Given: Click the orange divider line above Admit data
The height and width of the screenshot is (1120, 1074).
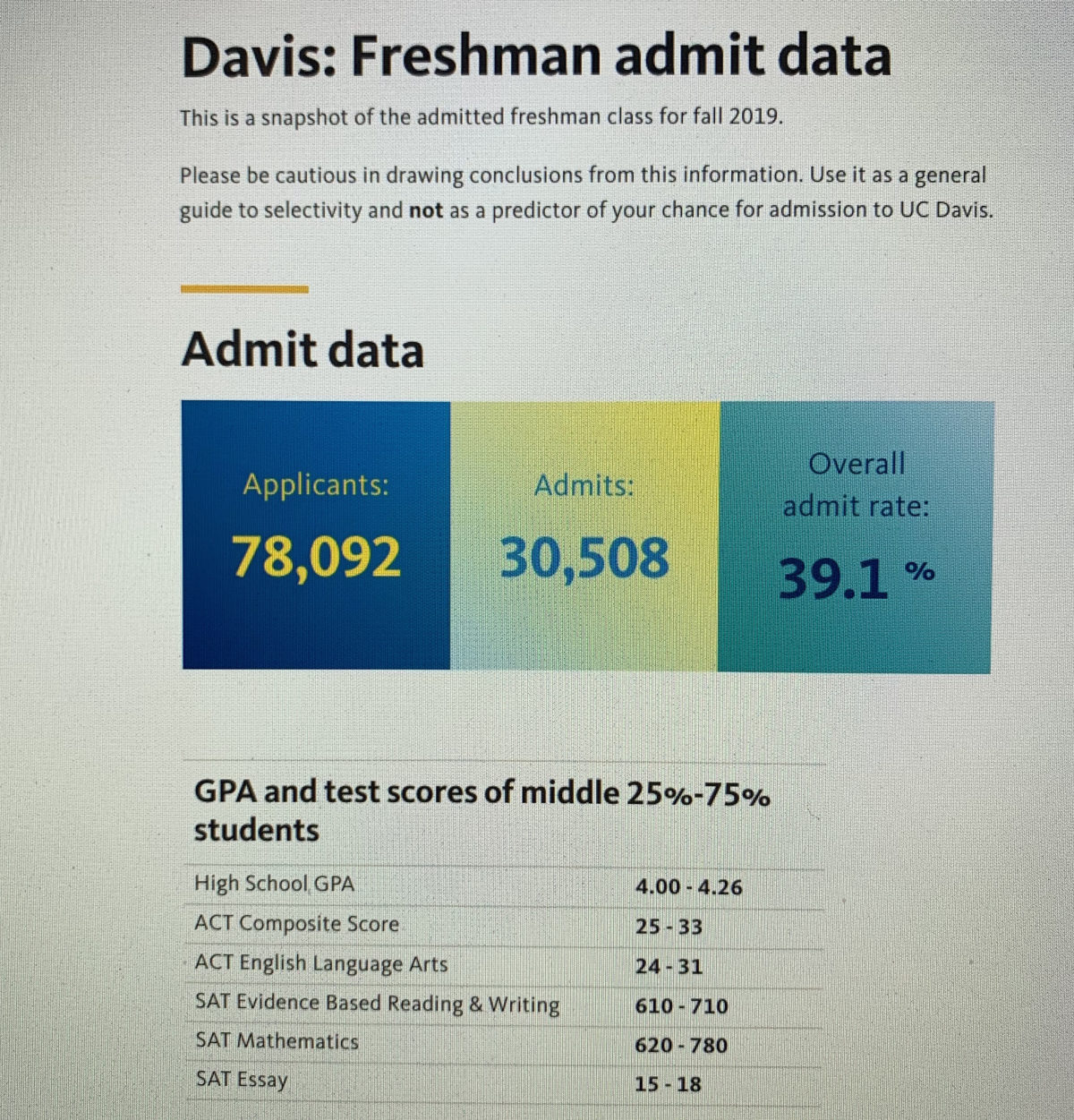Looking at the screenshot, I should coord(244,289).
